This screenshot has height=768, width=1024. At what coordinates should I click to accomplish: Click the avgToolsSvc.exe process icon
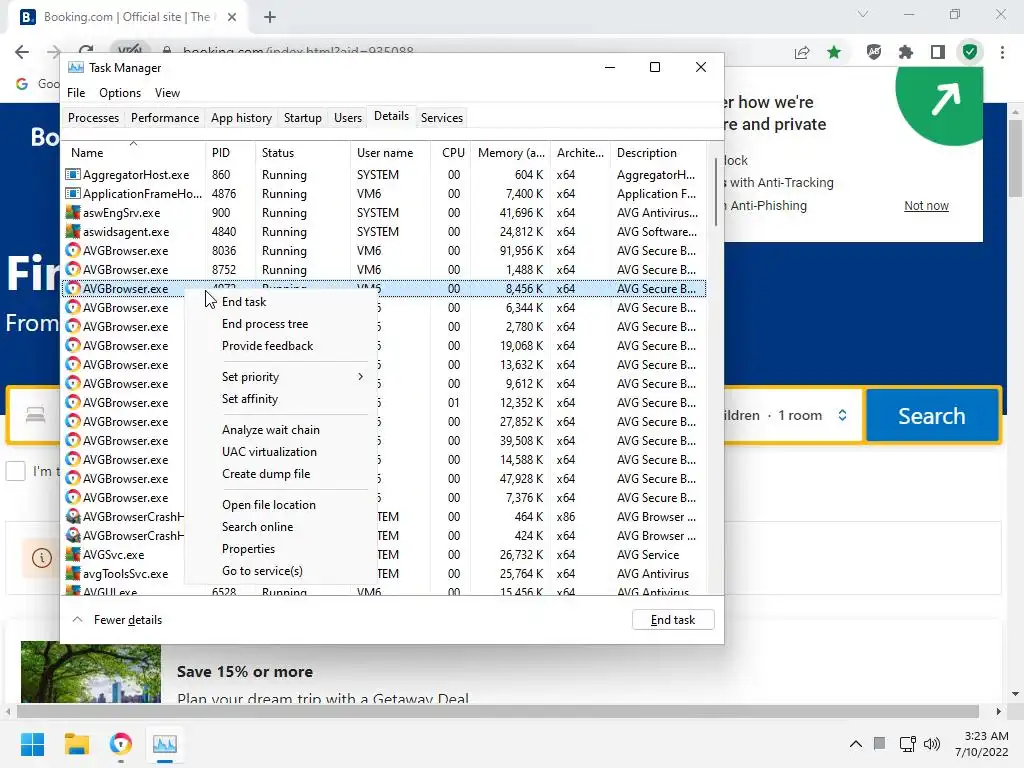pos(72,573)
